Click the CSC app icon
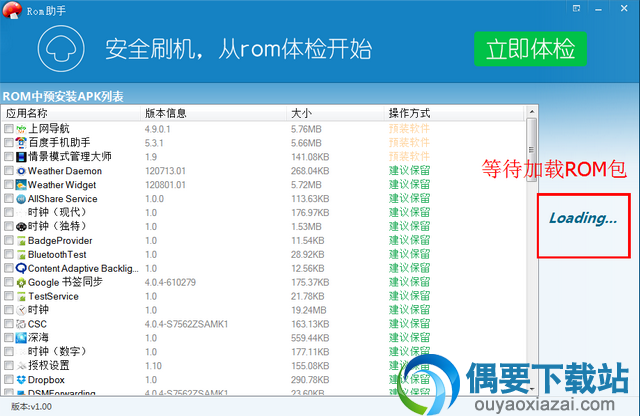 21,324
